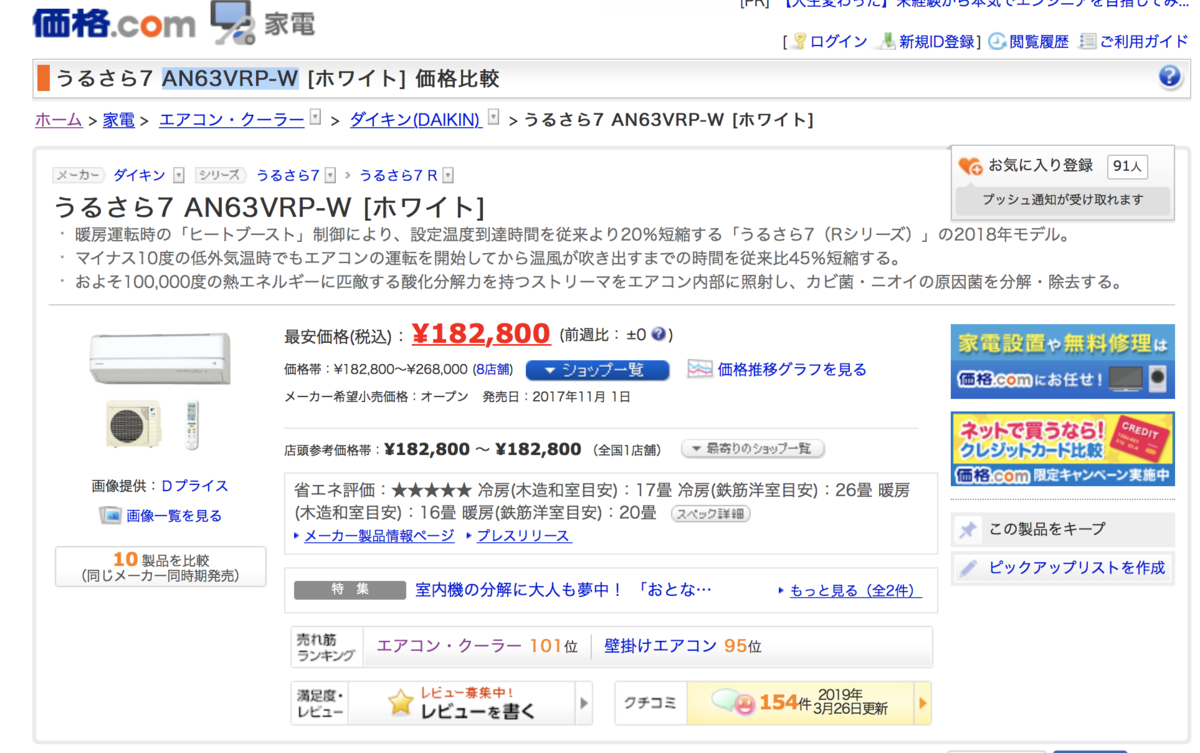Open ご利用ガイド user guide

tap(1144, 41)
